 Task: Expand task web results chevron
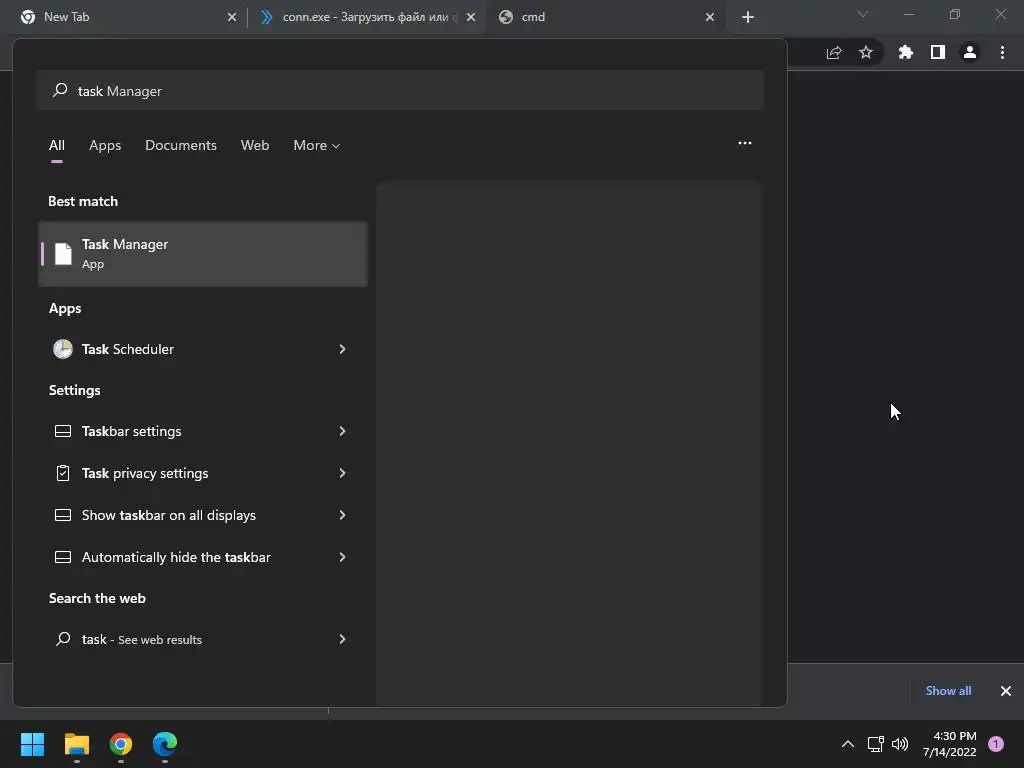coord(342,639)
